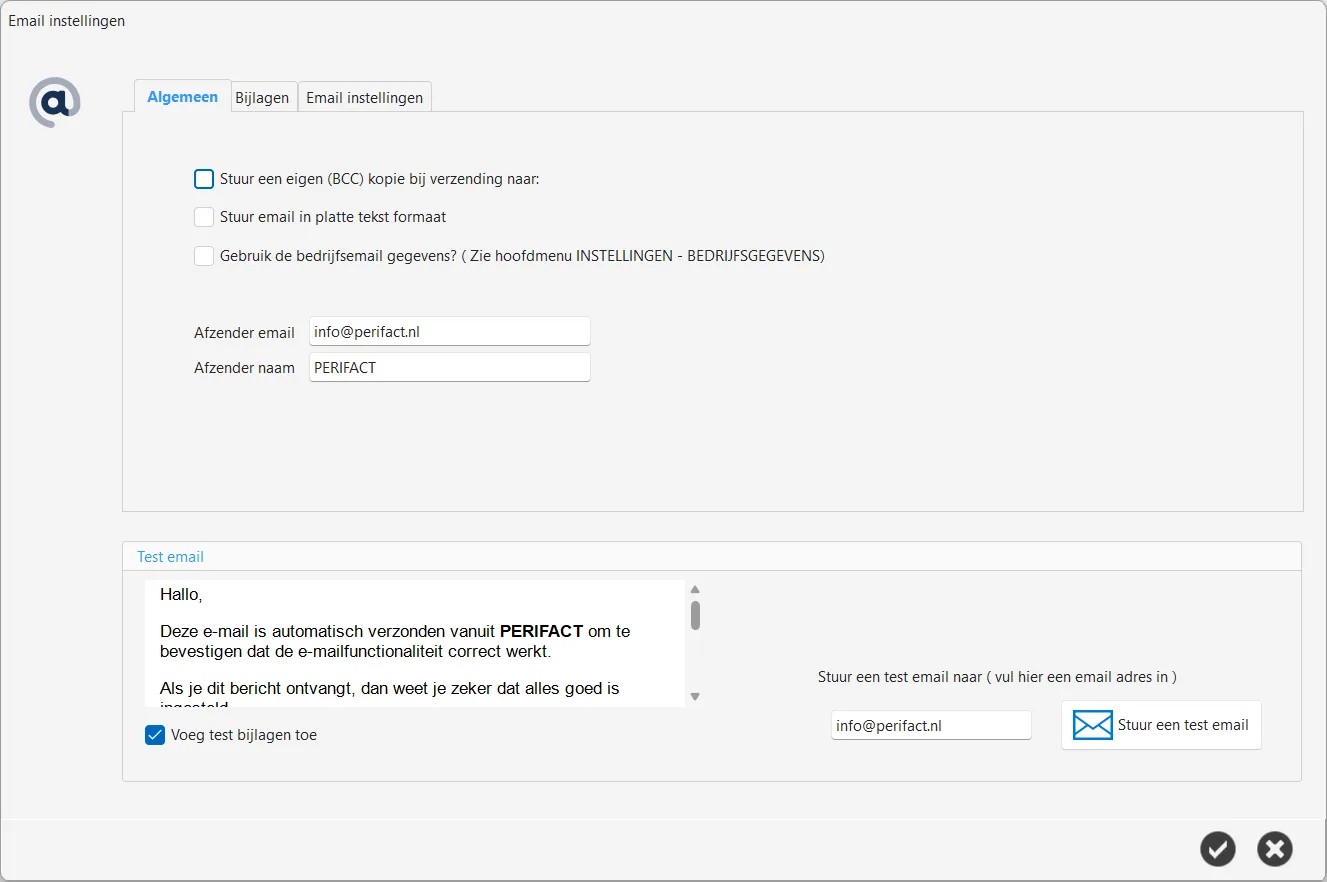
Task: Enable BCC copy on sending checkbox
Action: 204,179
